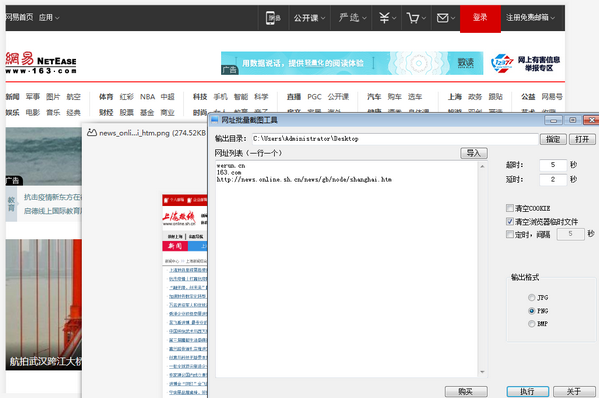The height and width of the screenshot is (398, 599).
Task: Click the NetEase 163.com logo
Action: [x=41, y=63]
